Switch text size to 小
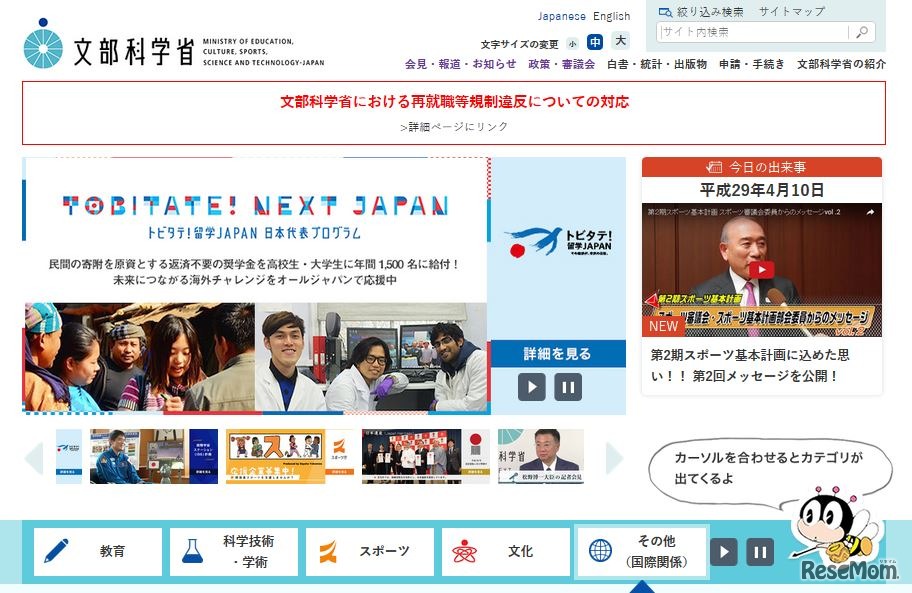912x593 pixels. pyautogui.click(x=572, y=43)
